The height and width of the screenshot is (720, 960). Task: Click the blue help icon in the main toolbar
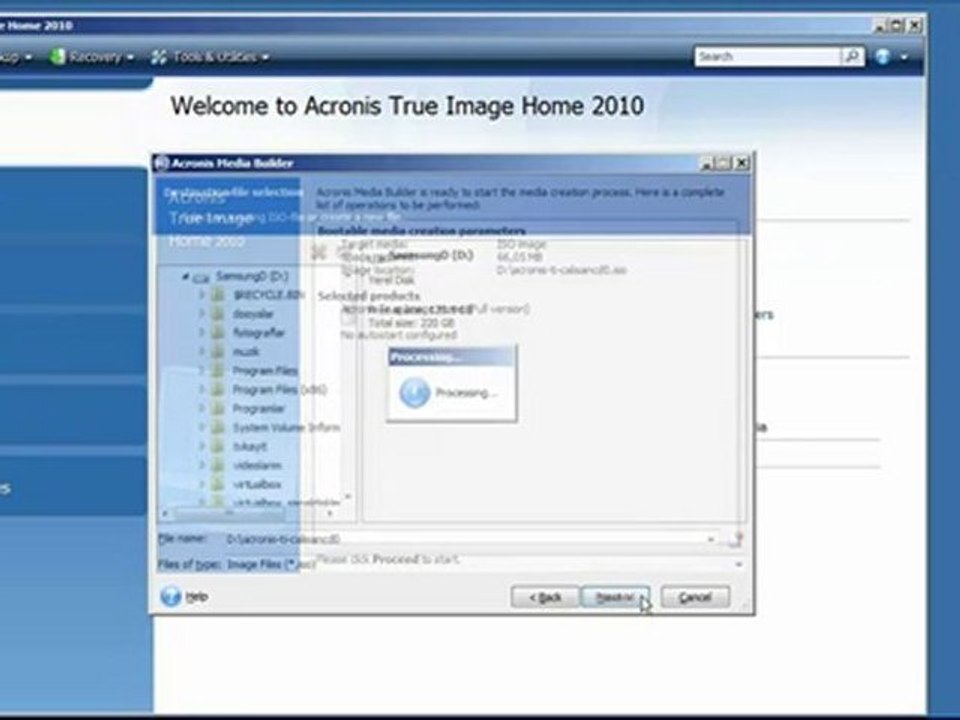882,56
